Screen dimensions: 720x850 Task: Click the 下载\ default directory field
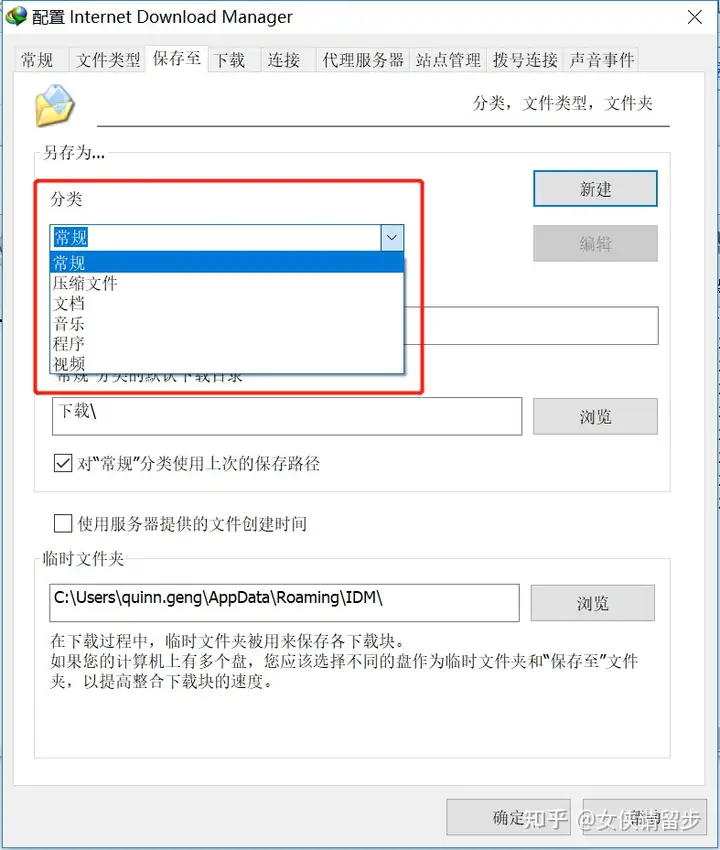tap(287, 416)
